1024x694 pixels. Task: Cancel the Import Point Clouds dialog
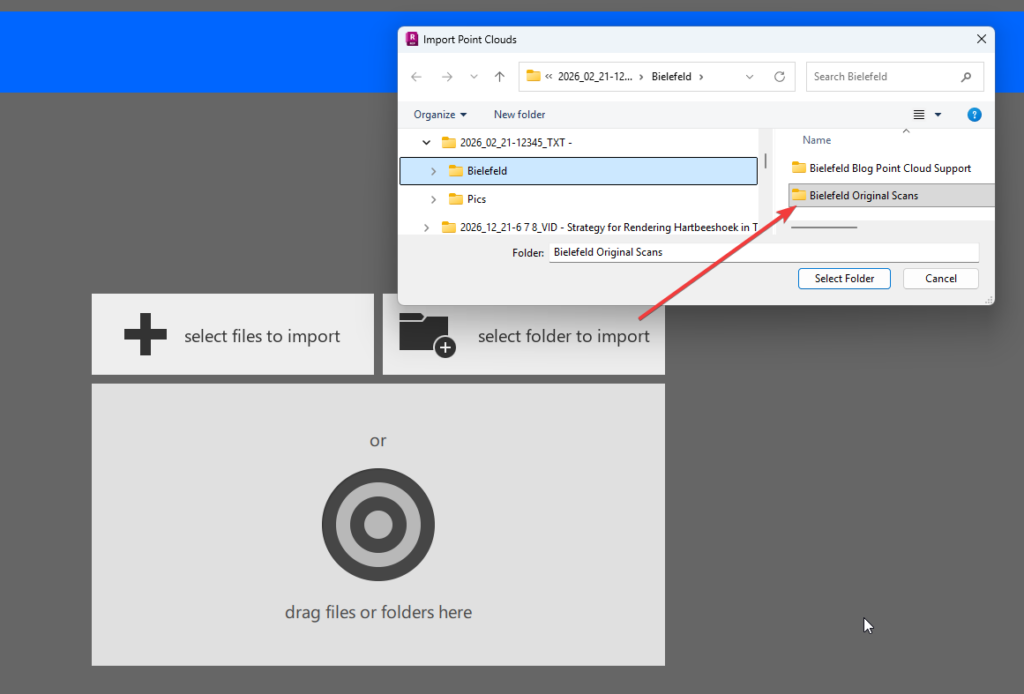tap(940, 279)
